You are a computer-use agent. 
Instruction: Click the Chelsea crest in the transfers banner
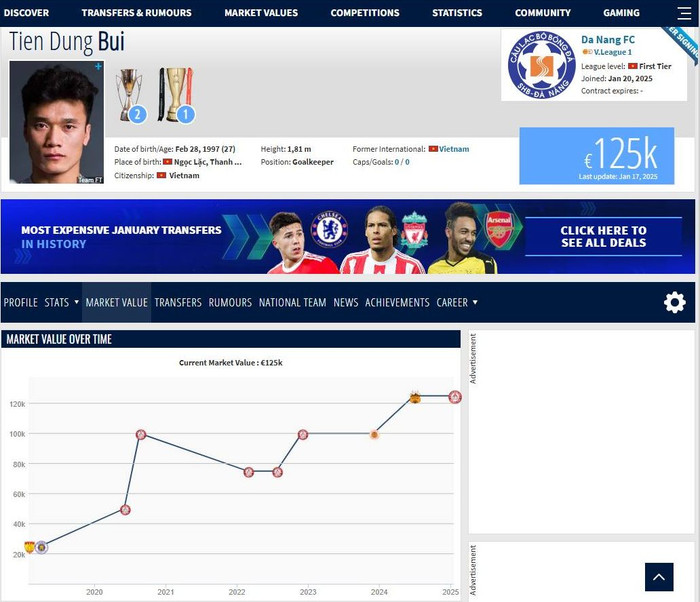[x=329, y=229]
